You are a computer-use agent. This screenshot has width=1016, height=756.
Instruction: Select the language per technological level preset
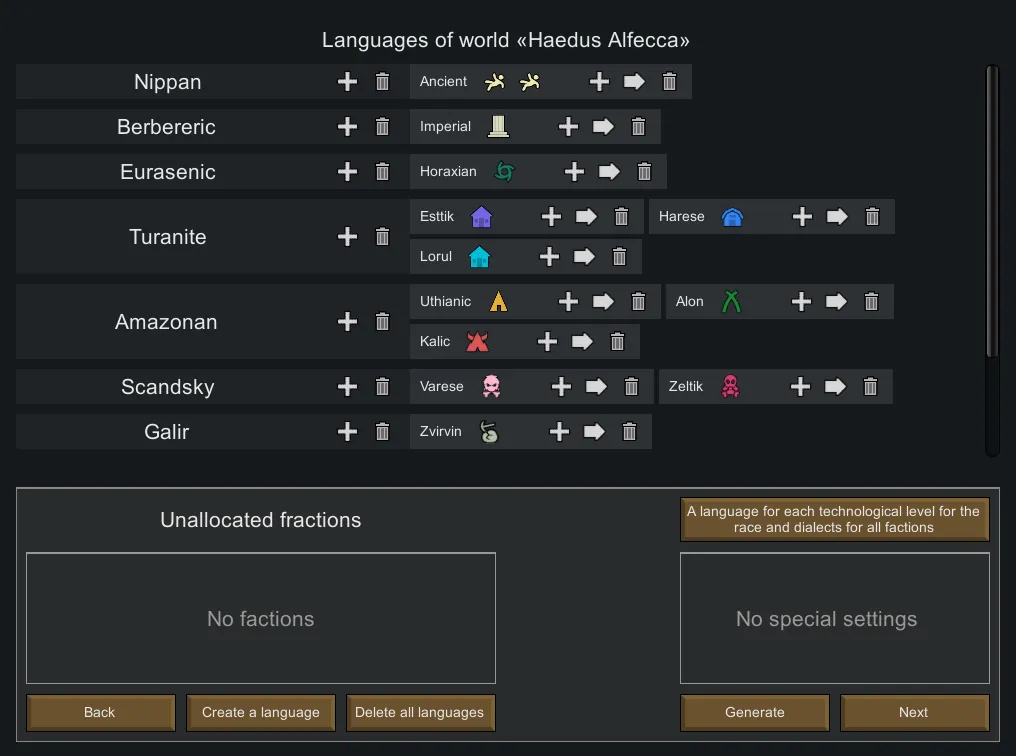pyautogui.click(x=834, y=519)
